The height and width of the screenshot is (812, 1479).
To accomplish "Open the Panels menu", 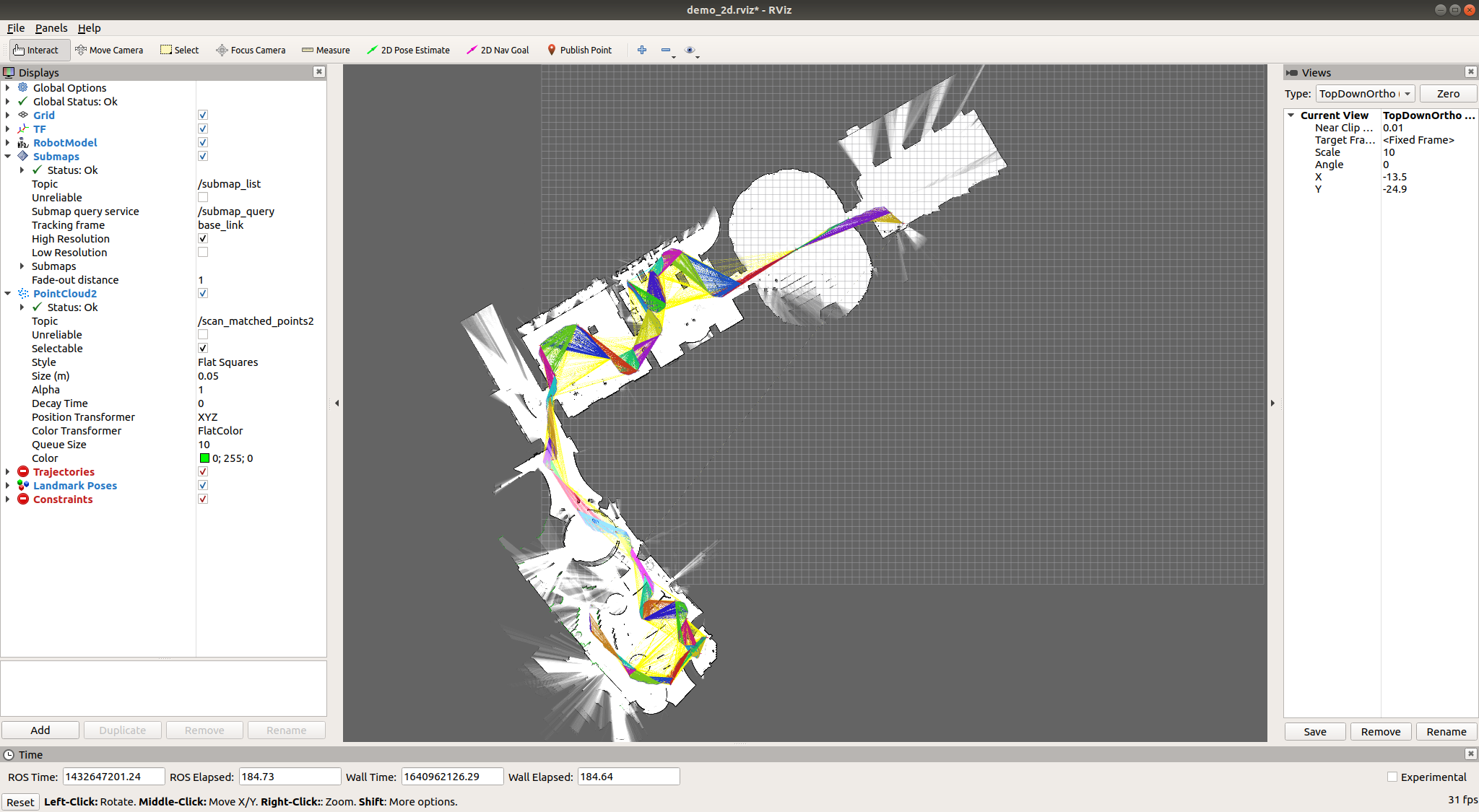I will [x=51, y=28].
